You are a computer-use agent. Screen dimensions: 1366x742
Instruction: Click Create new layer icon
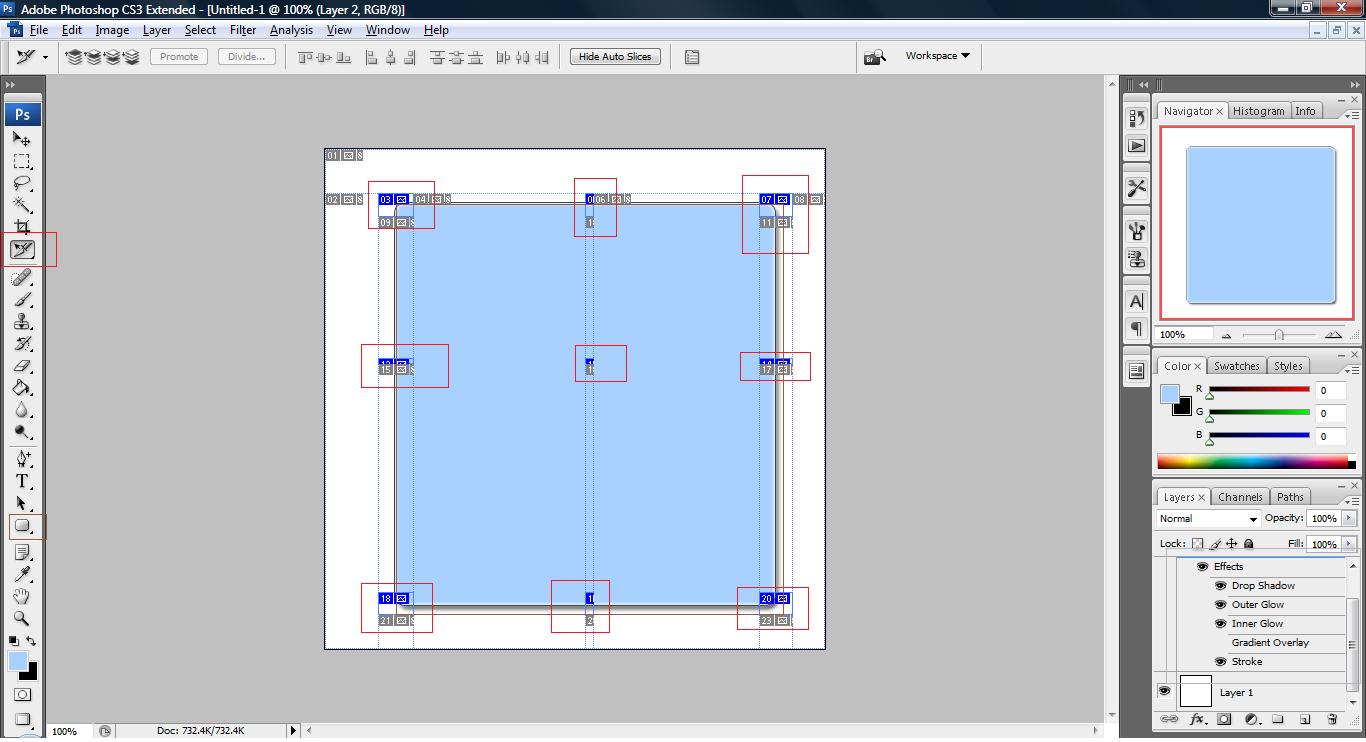[1305, 719]
